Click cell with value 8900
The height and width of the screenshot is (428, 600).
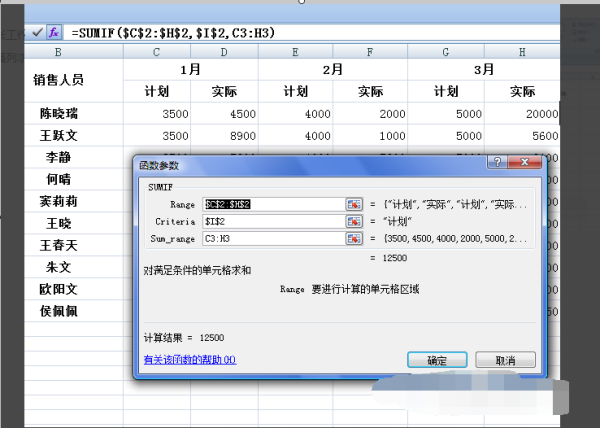(x=223, y=135)
